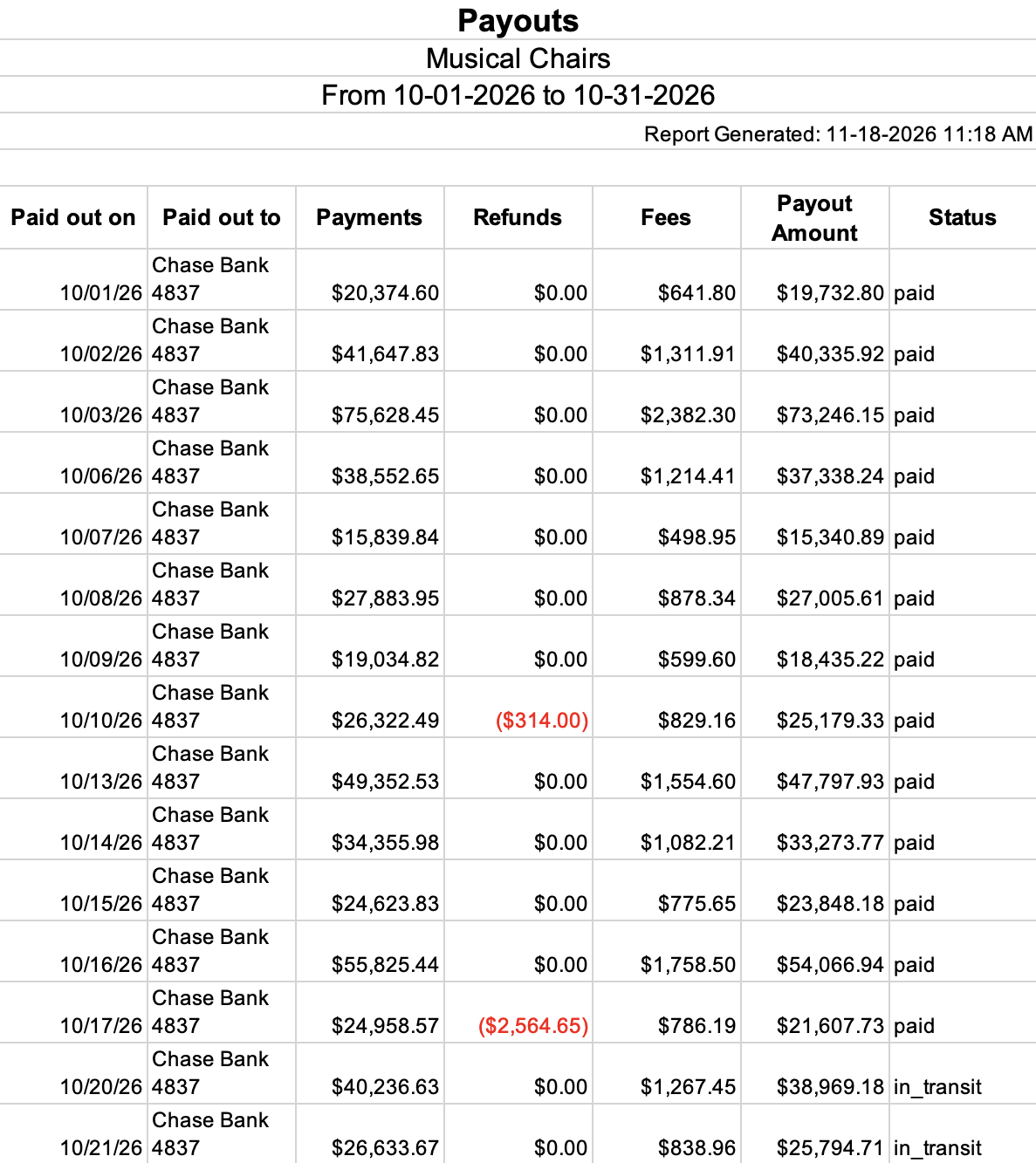Click the $54,066.94 payout amount cell
Screen dimensions: 1036x1163
click(815, 952)
